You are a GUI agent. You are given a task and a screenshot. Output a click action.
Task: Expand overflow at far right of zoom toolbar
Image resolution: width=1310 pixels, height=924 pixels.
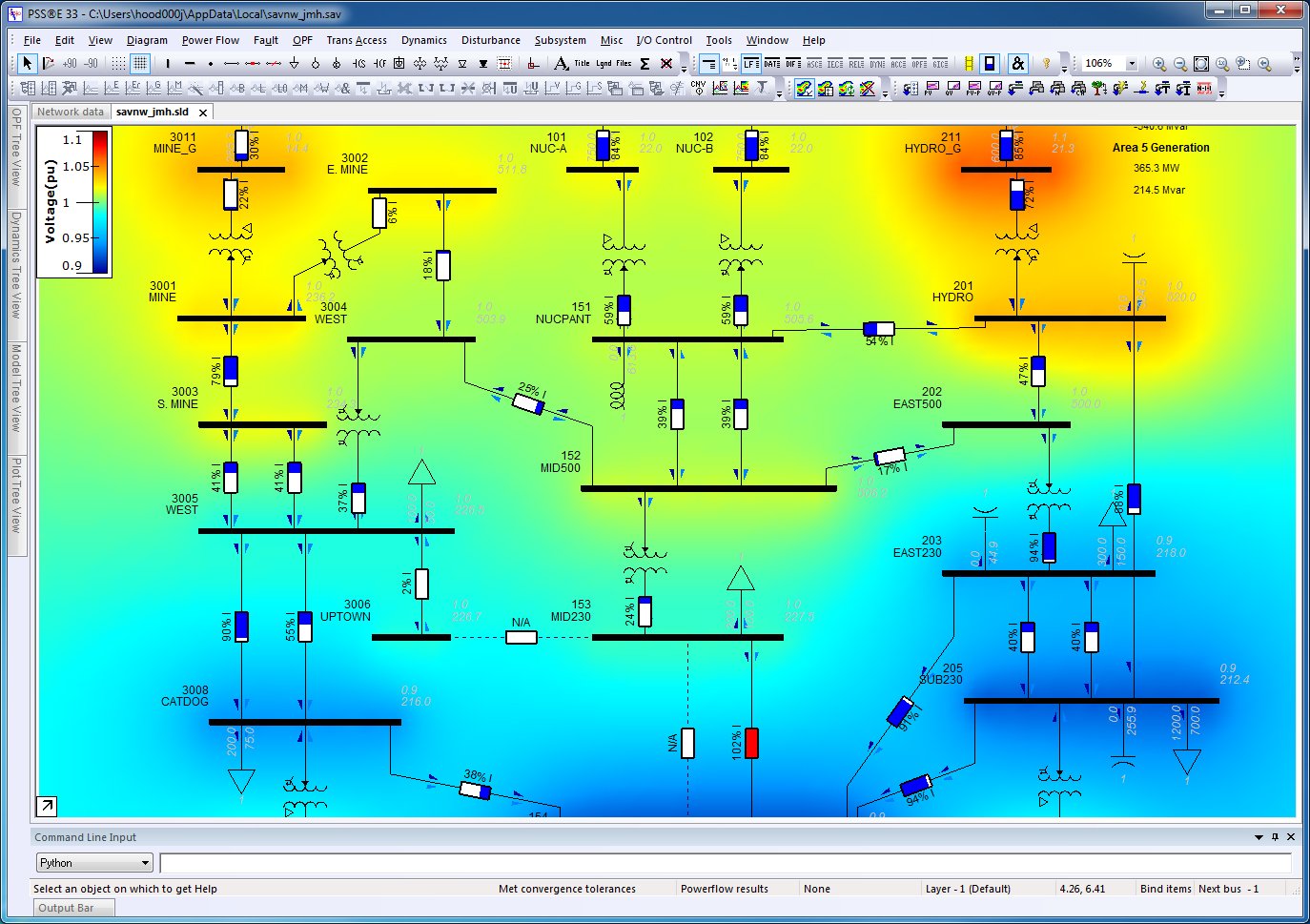(1297, 64)
